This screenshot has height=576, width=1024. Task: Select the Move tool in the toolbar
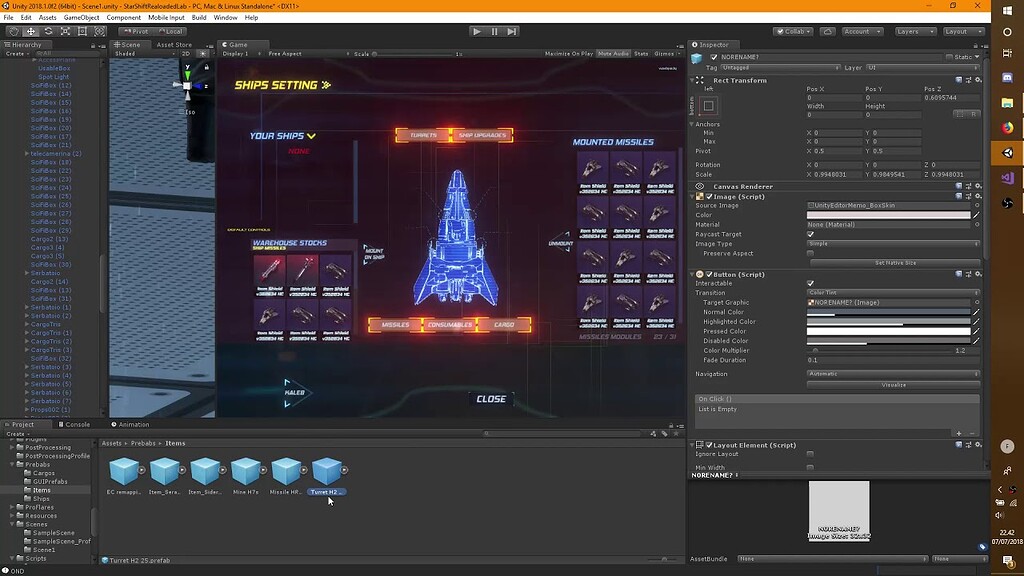[x=29, y=31]
